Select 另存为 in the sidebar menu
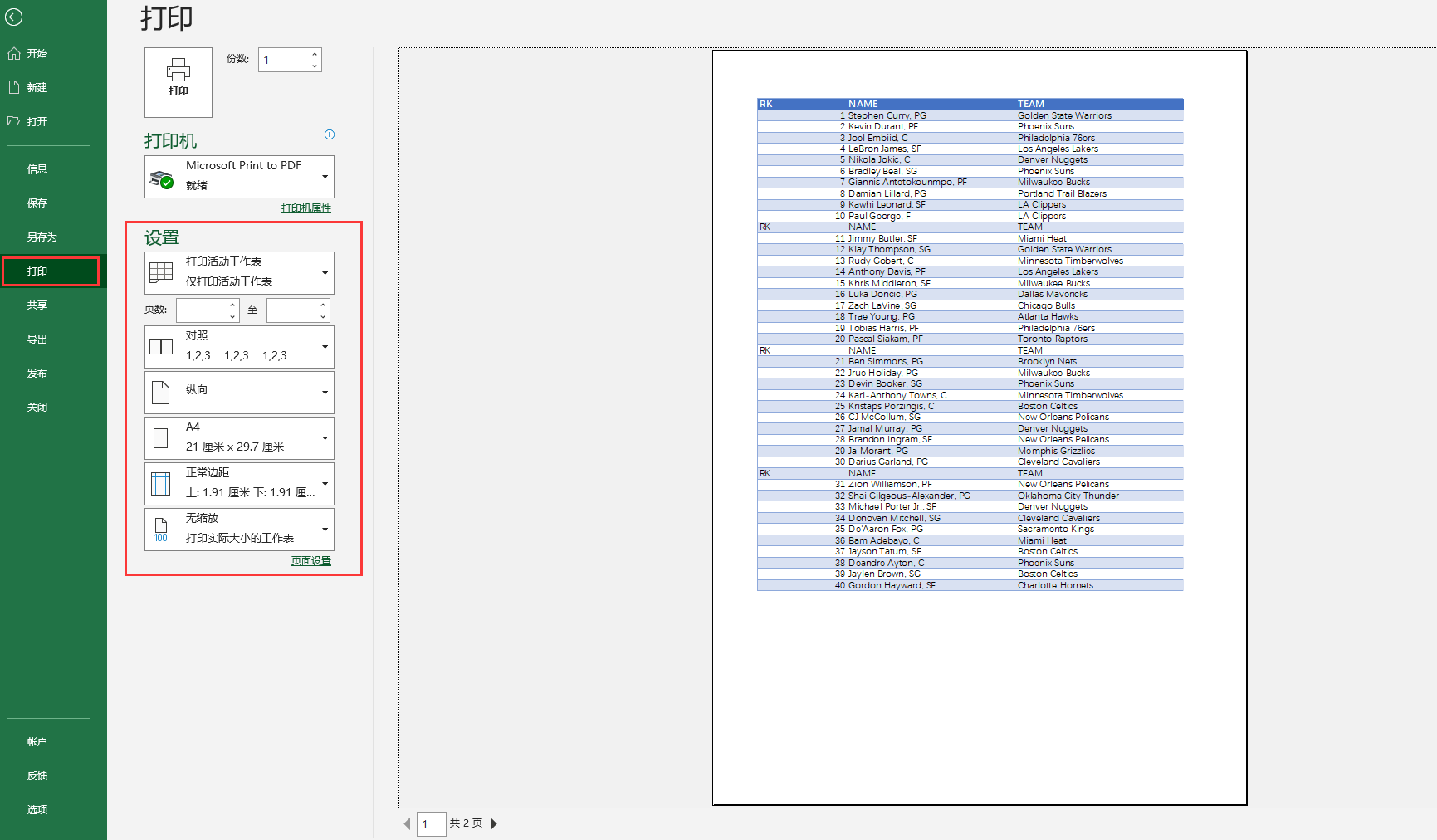The width and height of the screenshot is (1437, 840). pos(42,237)
